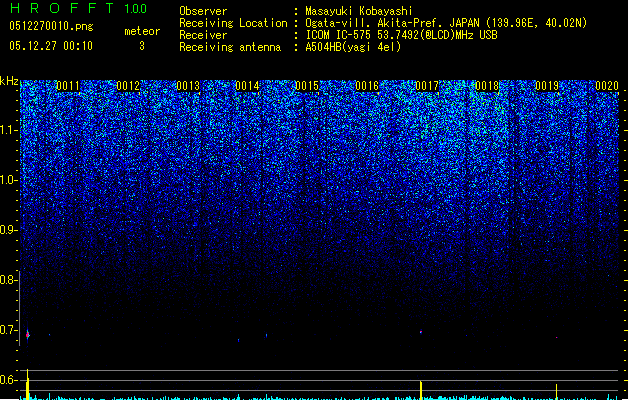Click the red meteor echo near 0.7 kHz at start
Screen dimensions: 629x400
(x=28, y=335)
